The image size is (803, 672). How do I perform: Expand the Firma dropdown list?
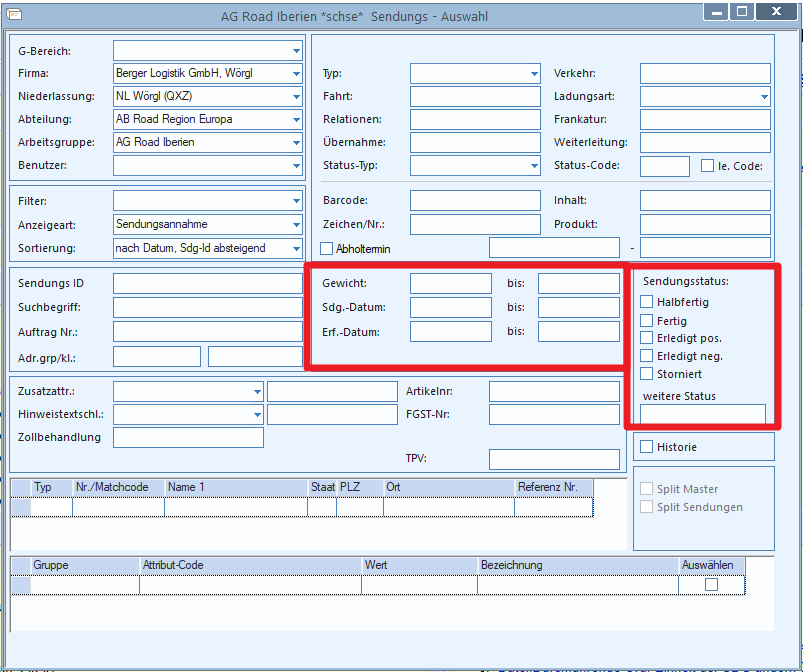pos(296,73)
